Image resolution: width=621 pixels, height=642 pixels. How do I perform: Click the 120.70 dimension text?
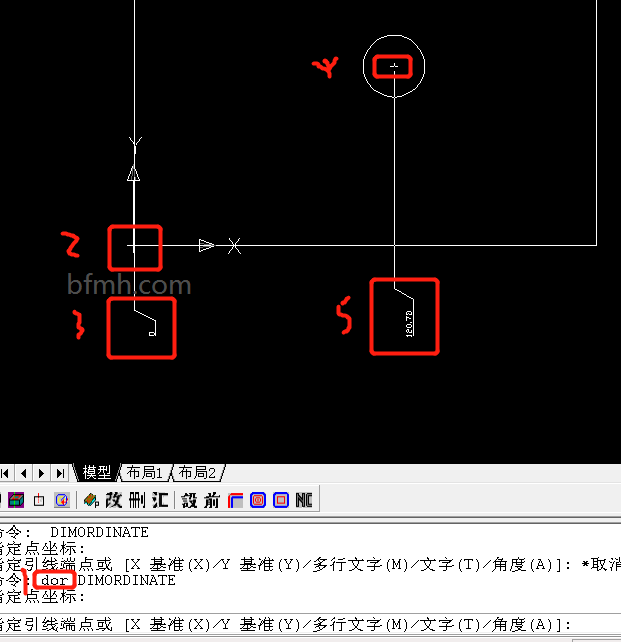point(409,323)
